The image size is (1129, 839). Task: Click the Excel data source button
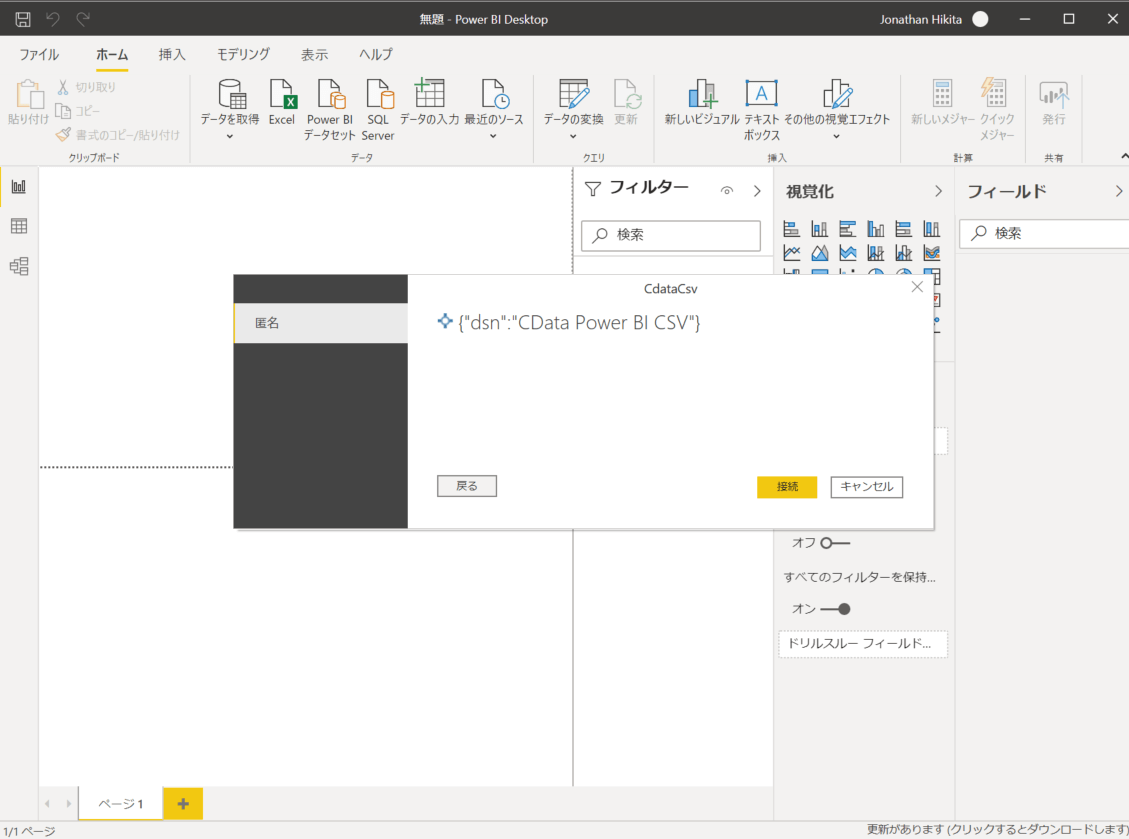[282, 102]
